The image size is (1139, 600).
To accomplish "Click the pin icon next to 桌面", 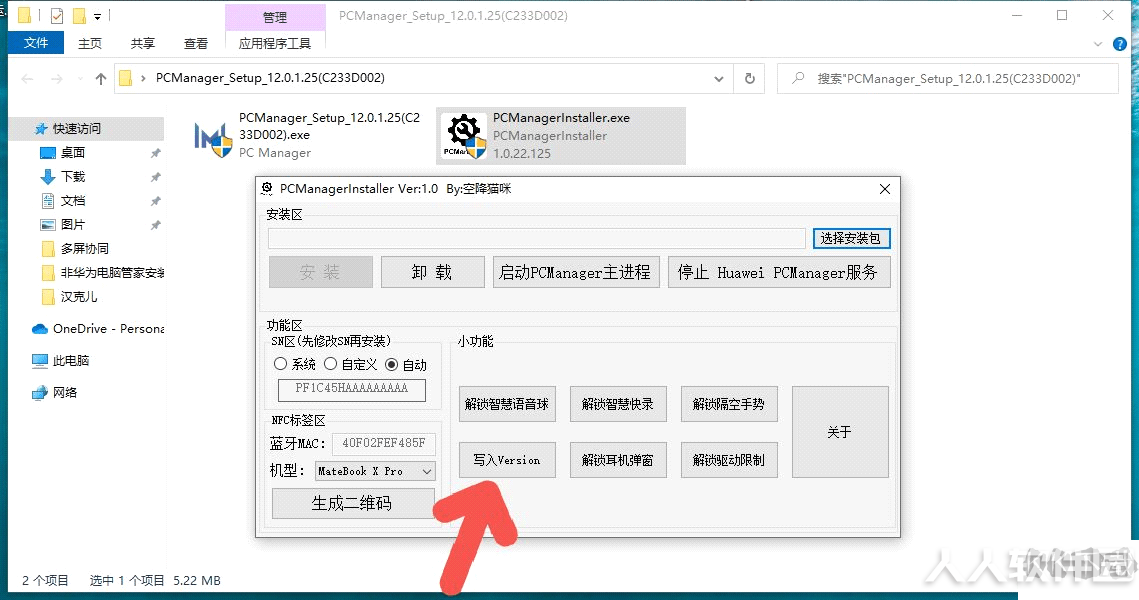I will click(155, 153).
